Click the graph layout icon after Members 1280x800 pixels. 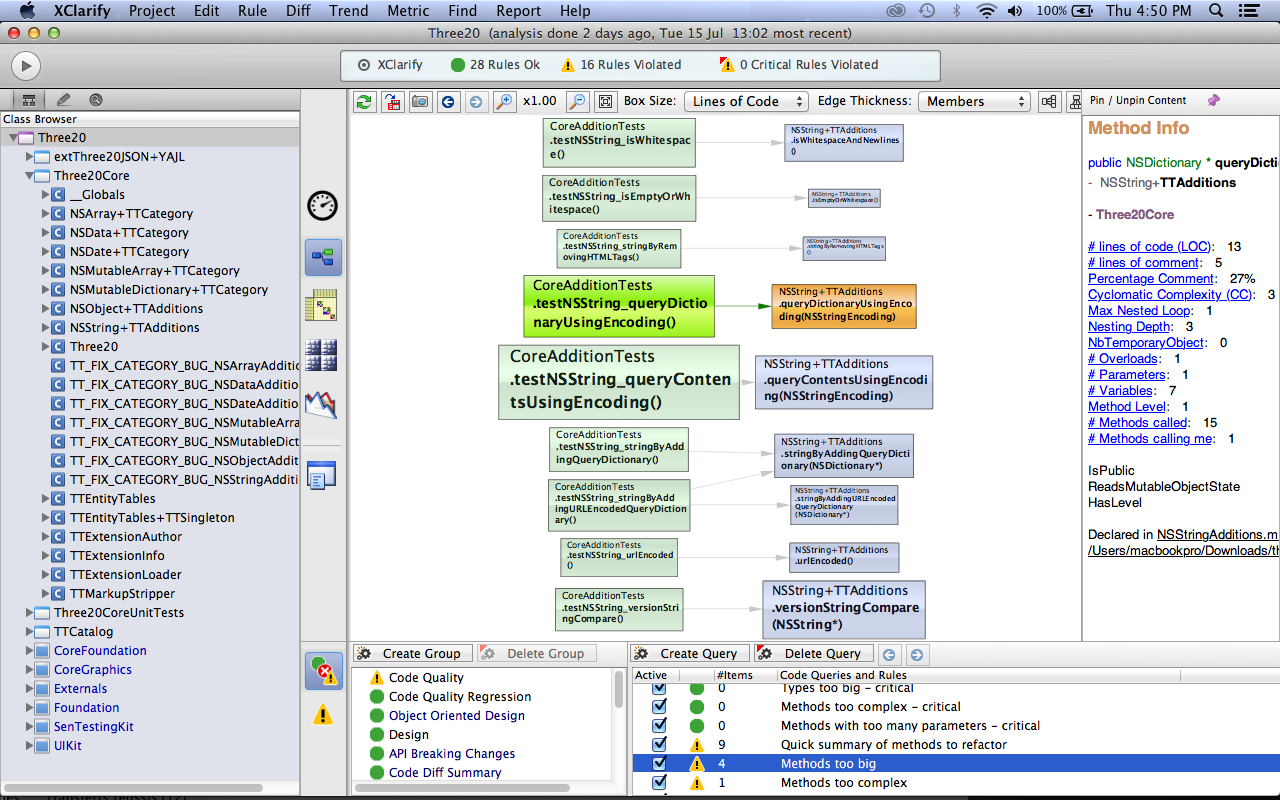pos(1049,102)
